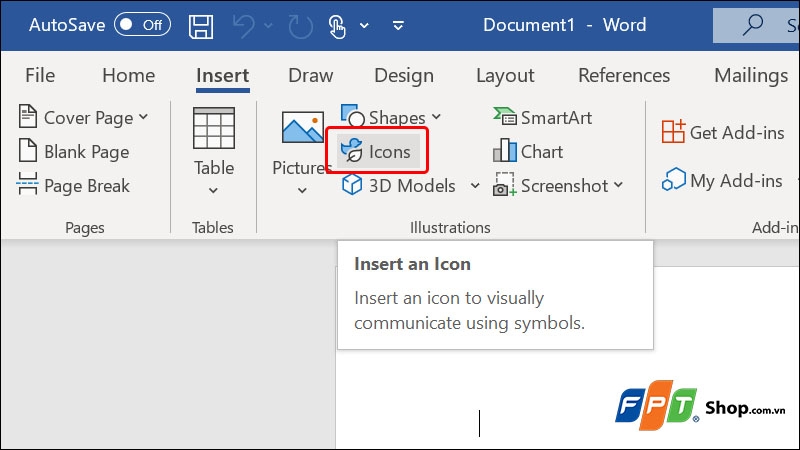The image size is (800, 450).
Task: Switch to the Mailings tab
Action: 751,76
